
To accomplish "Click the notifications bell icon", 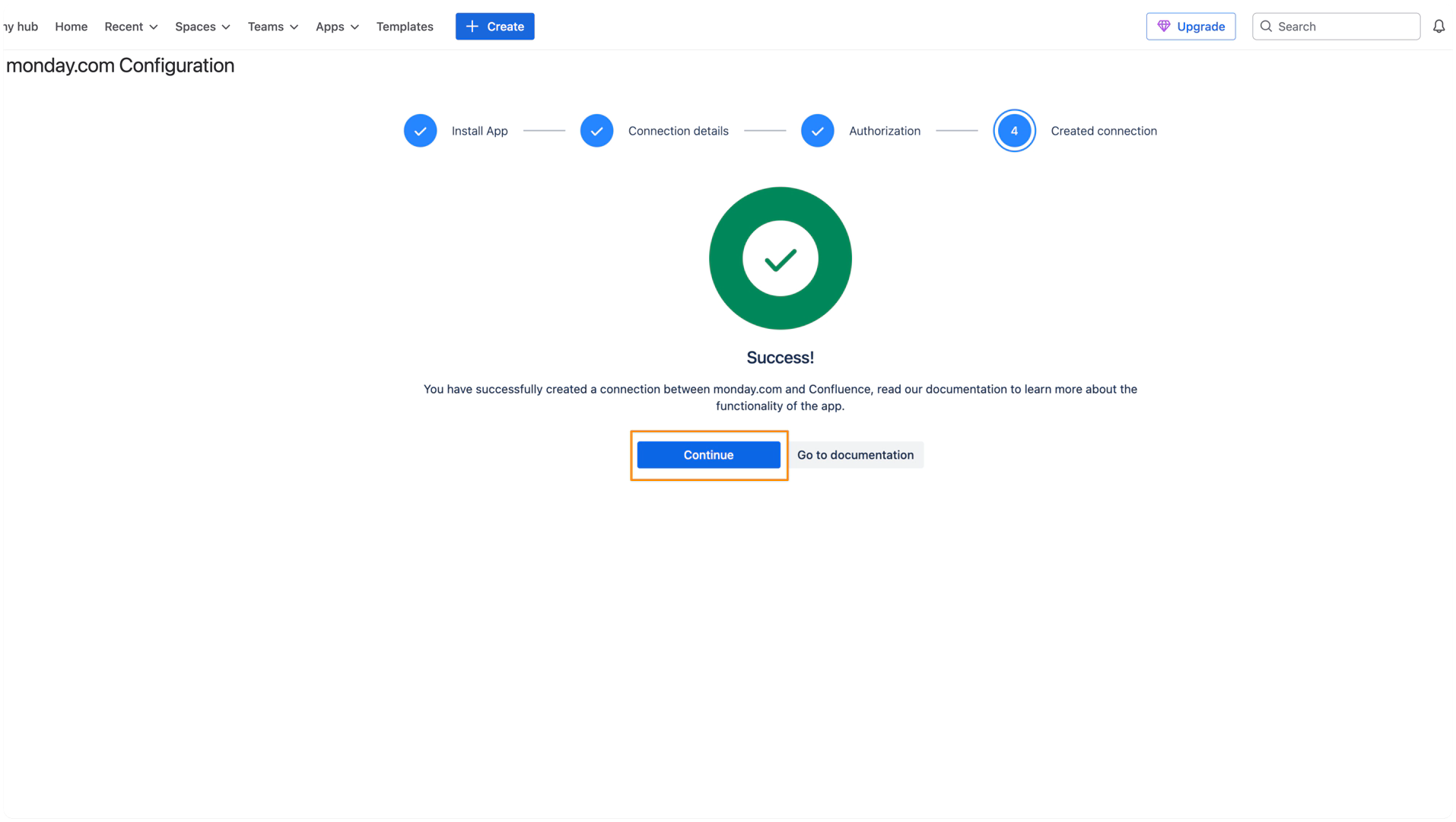I will pyautogui.click(x=1439, y=27).
